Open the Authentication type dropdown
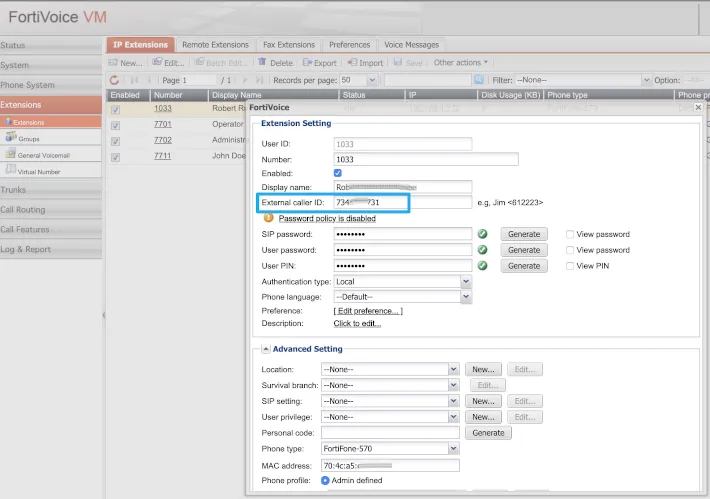This screenshot has width=710, height=499. point(466,282)
